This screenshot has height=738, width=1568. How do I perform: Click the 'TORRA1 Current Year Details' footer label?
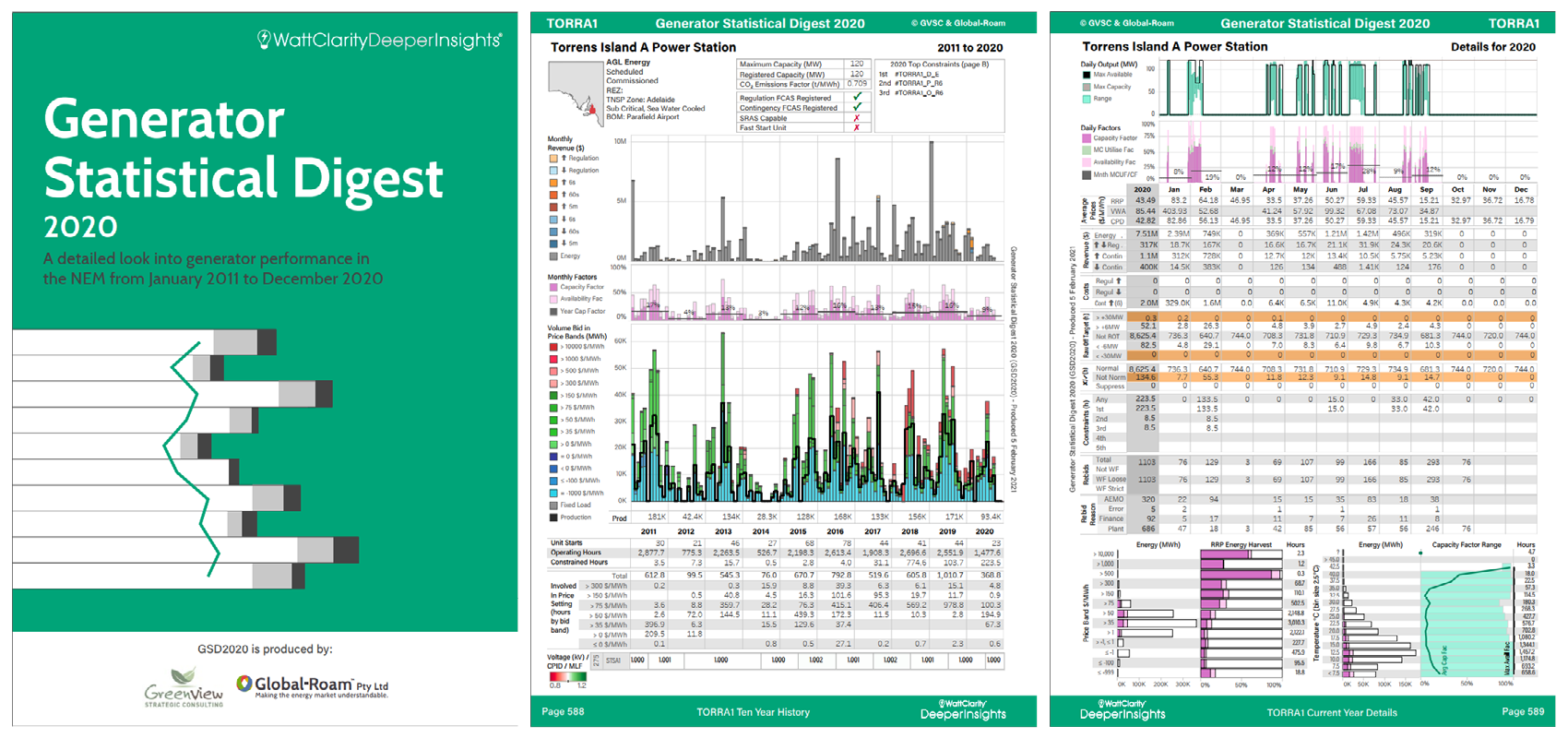1331,712
